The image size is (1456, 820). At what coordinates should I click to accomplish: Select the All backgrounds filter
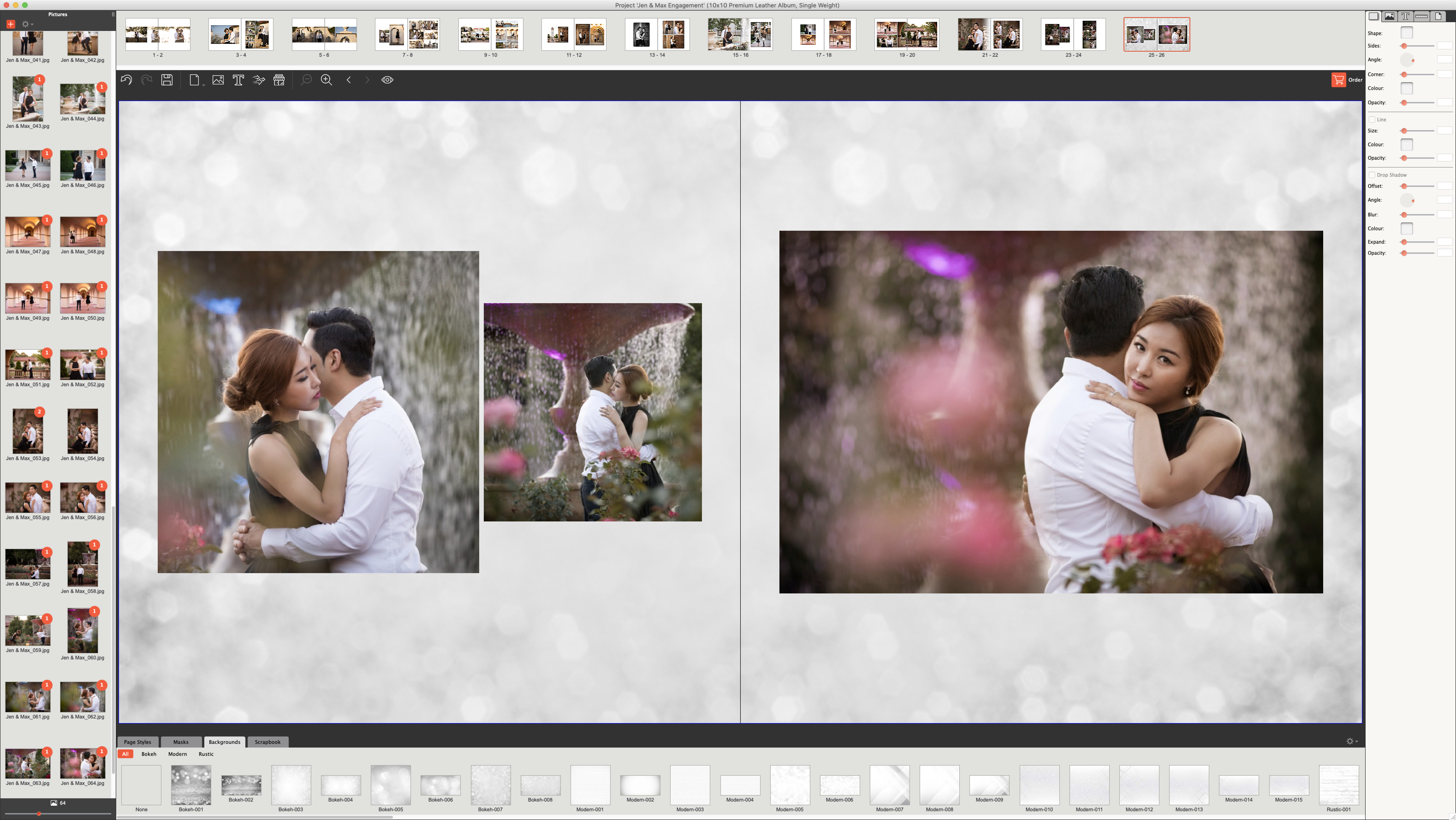(x=125, y=754)
